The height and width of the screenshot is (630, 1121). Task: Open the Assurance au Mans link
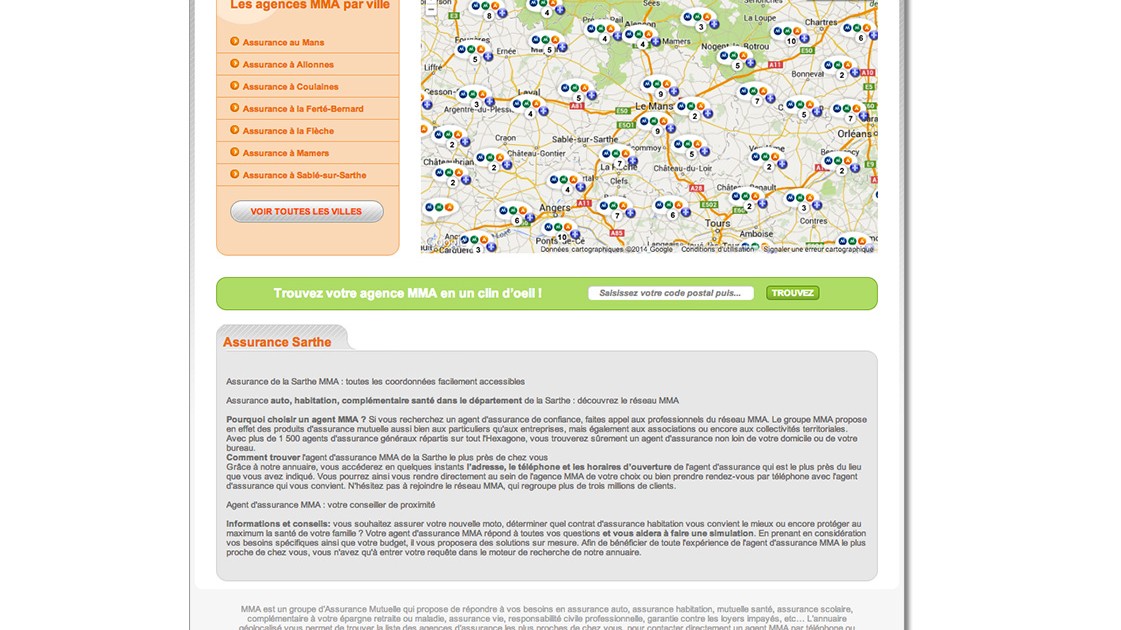coord(283,42)
